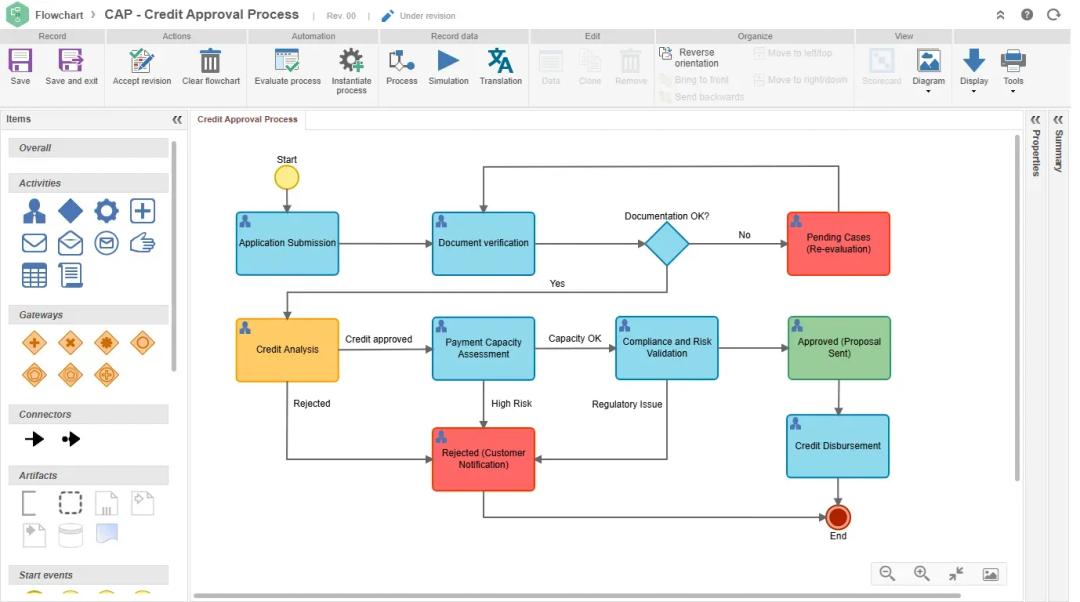1080x602 pixels.
Task: Select the user task activity icon
Action: pyautogui.click(x=34, y=211)
